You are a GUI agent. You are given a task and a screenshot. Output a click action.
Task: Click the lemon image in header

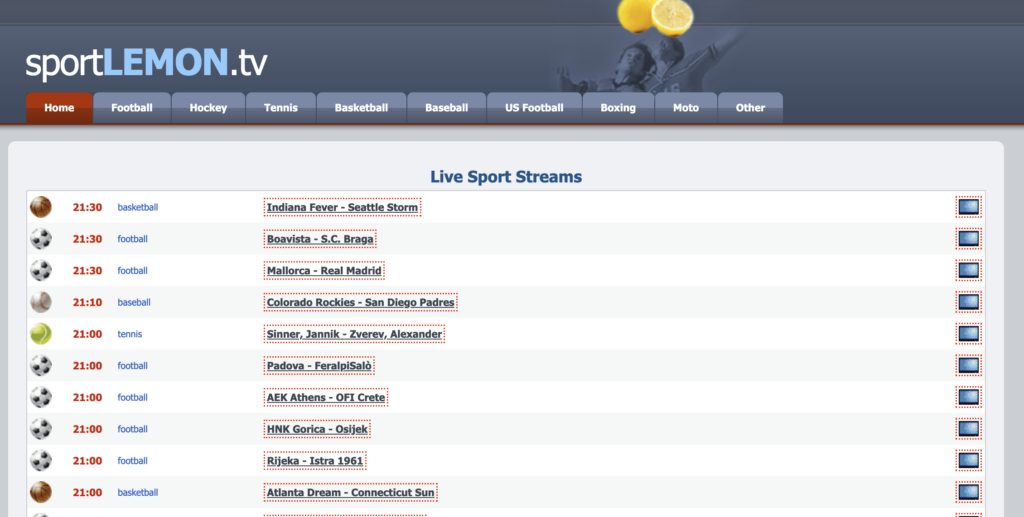[655, 16]
